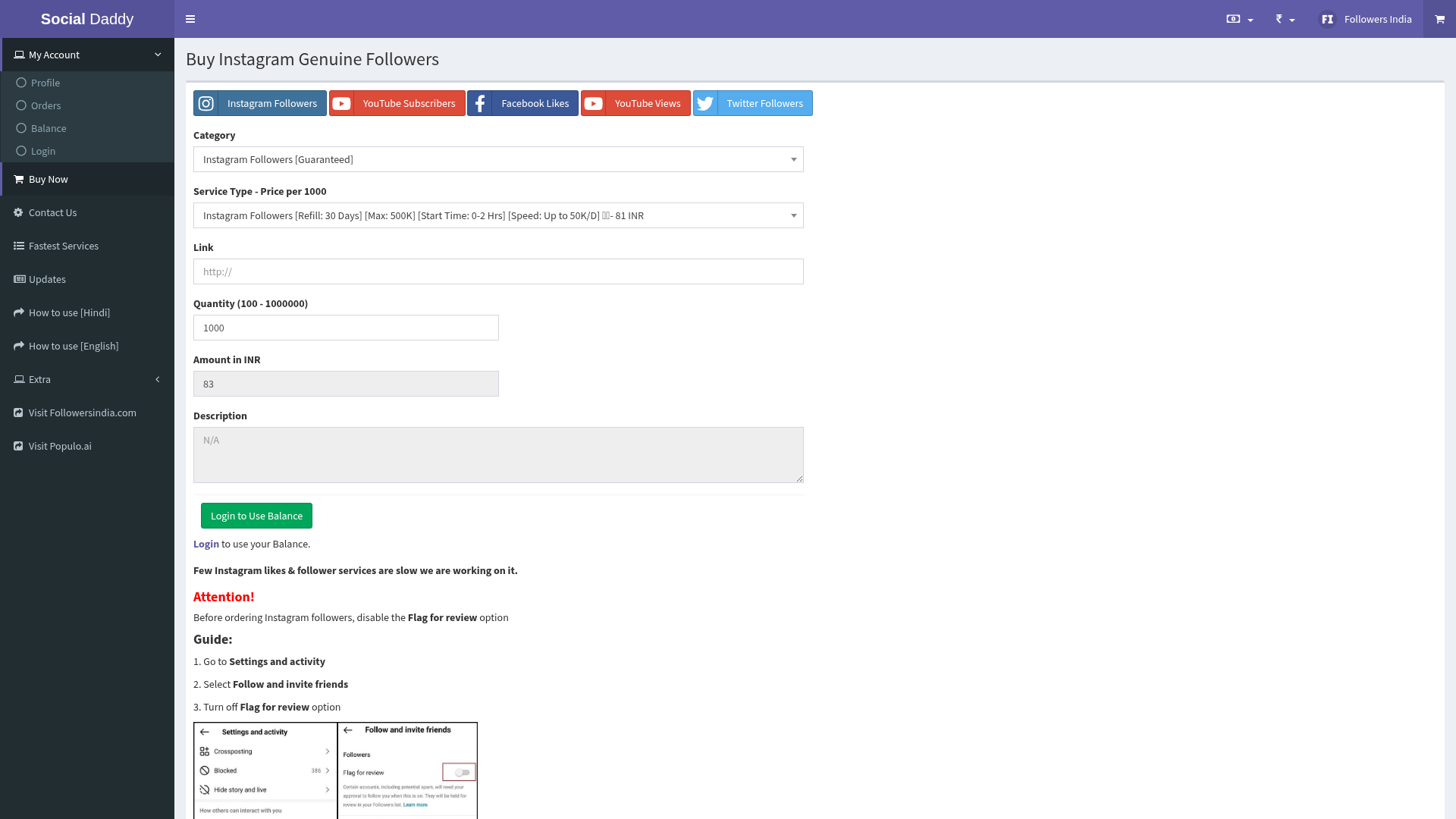Image resolution: width=1456 pixels, height=819 pixels.
Task: Click the circle icon next to Balance
Action: pyautogui.click(x=21, y=128)
